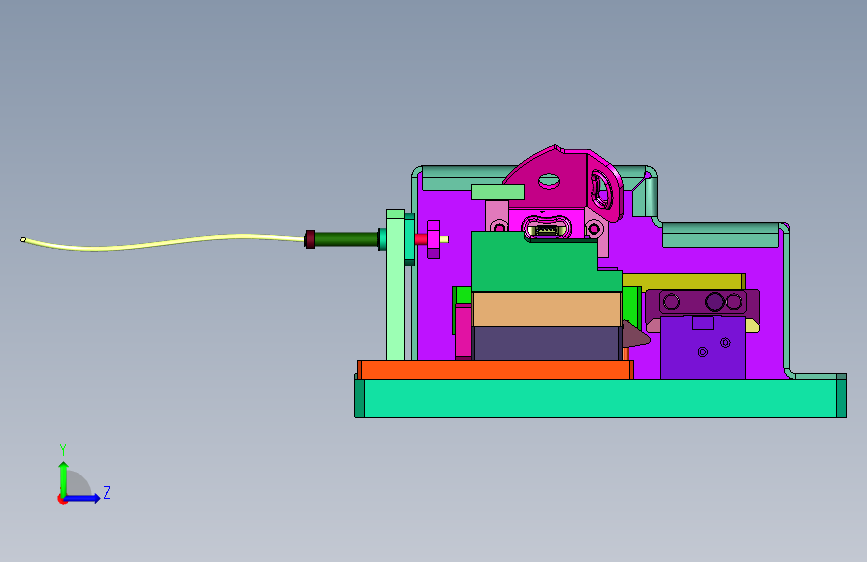Pick the brown cone-shaped tip
The width and height of the screenshot is (867, 562).
point(635,335)
